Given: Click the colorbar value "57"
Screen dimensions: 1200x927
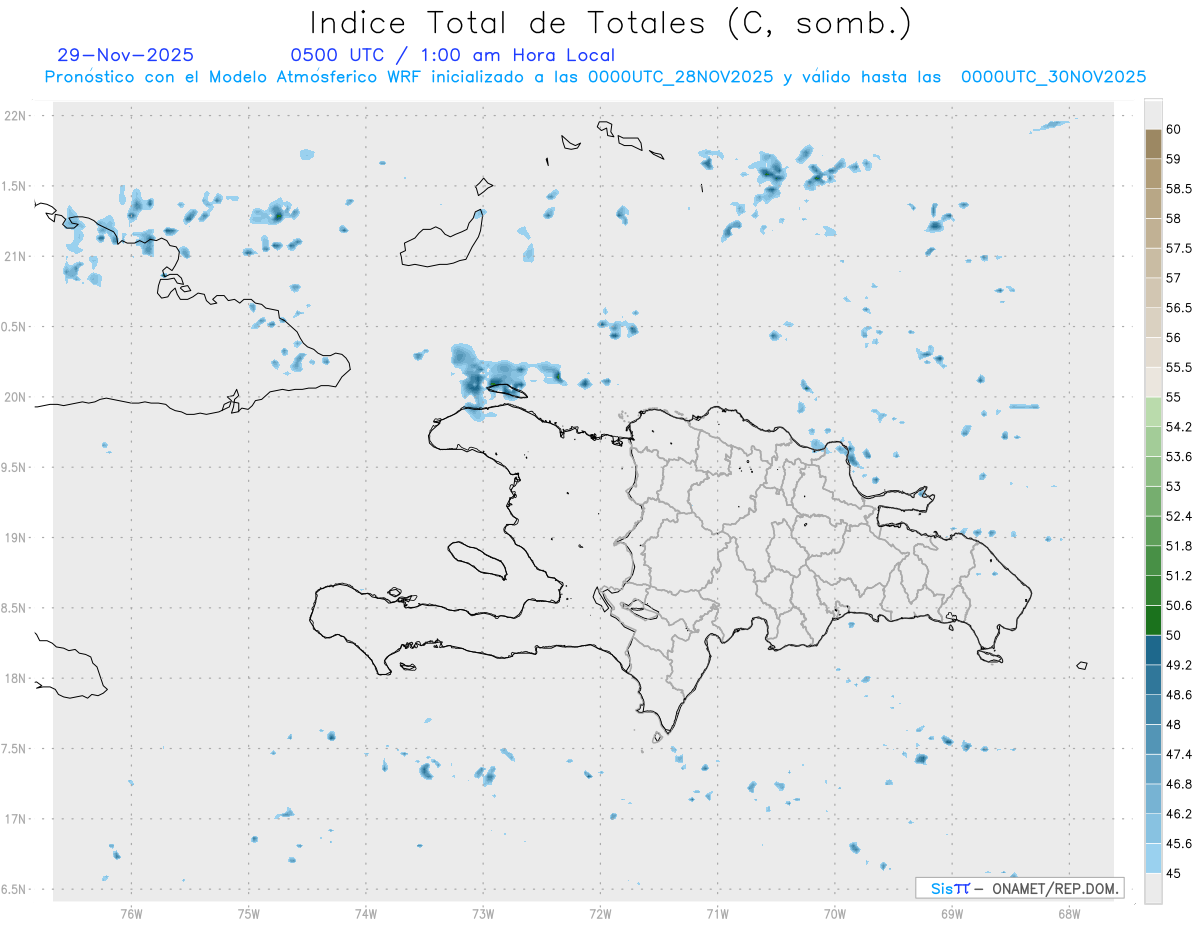Looking at the screenshot, I should [x=1174, y=278].
